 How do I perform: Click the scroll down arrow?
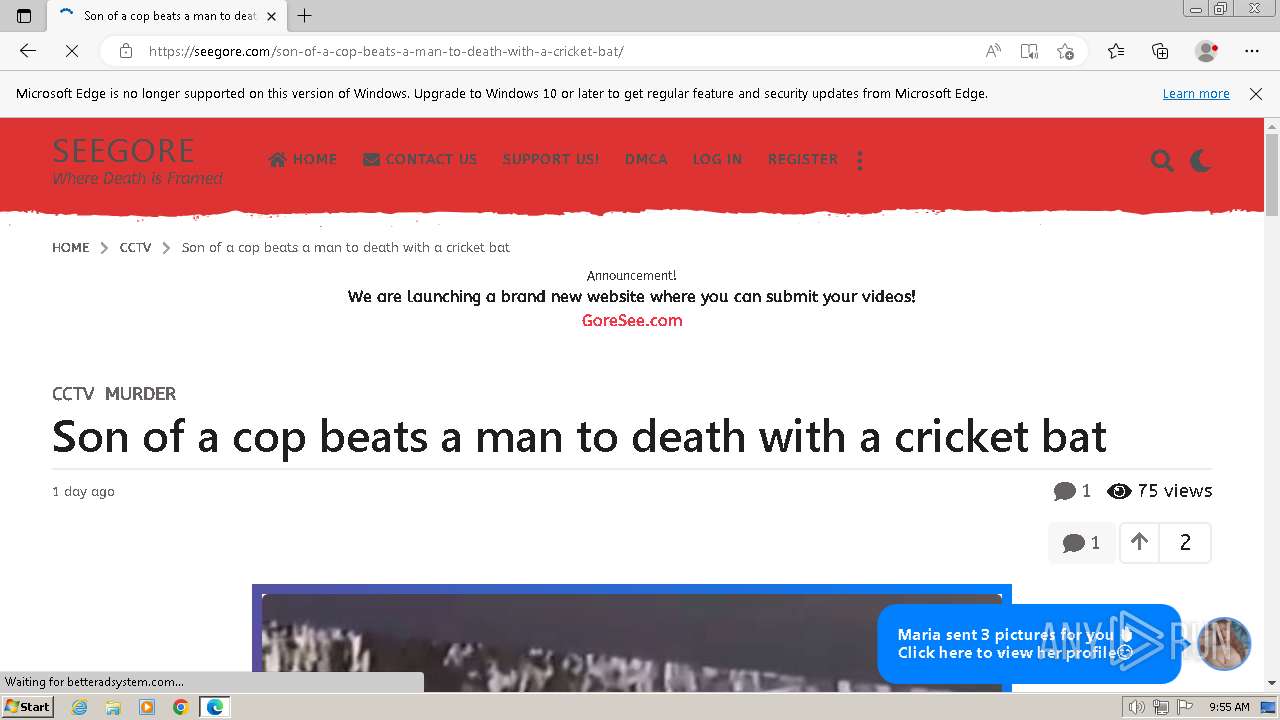[1272, 683]
